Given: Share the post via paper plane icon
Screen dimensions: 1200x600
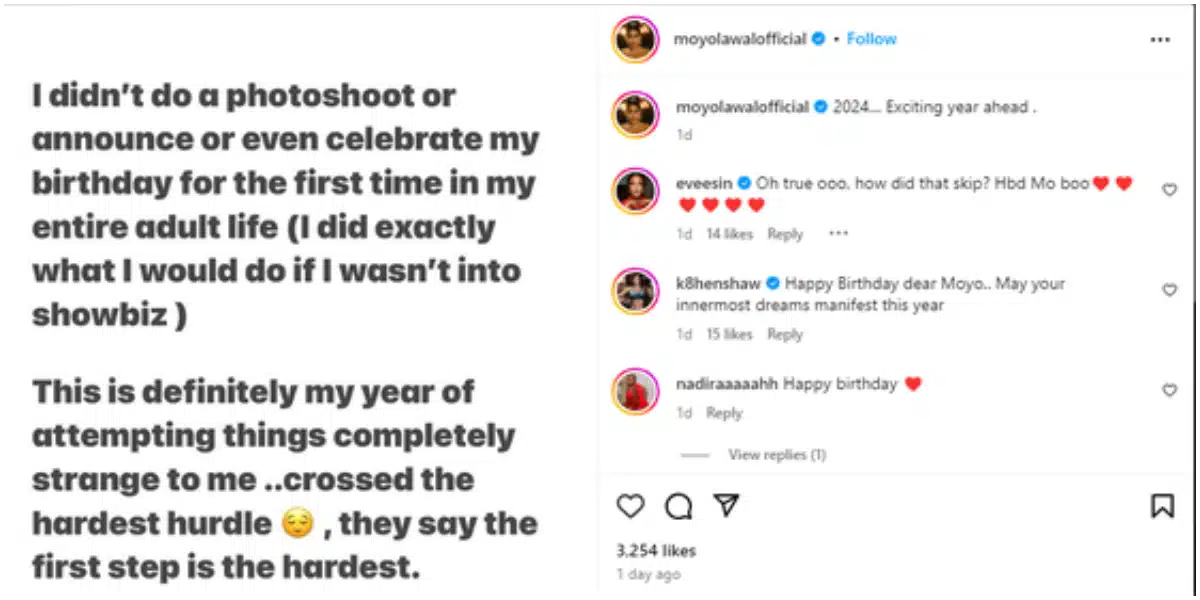Looking at the screenshot, I should 726,506.
